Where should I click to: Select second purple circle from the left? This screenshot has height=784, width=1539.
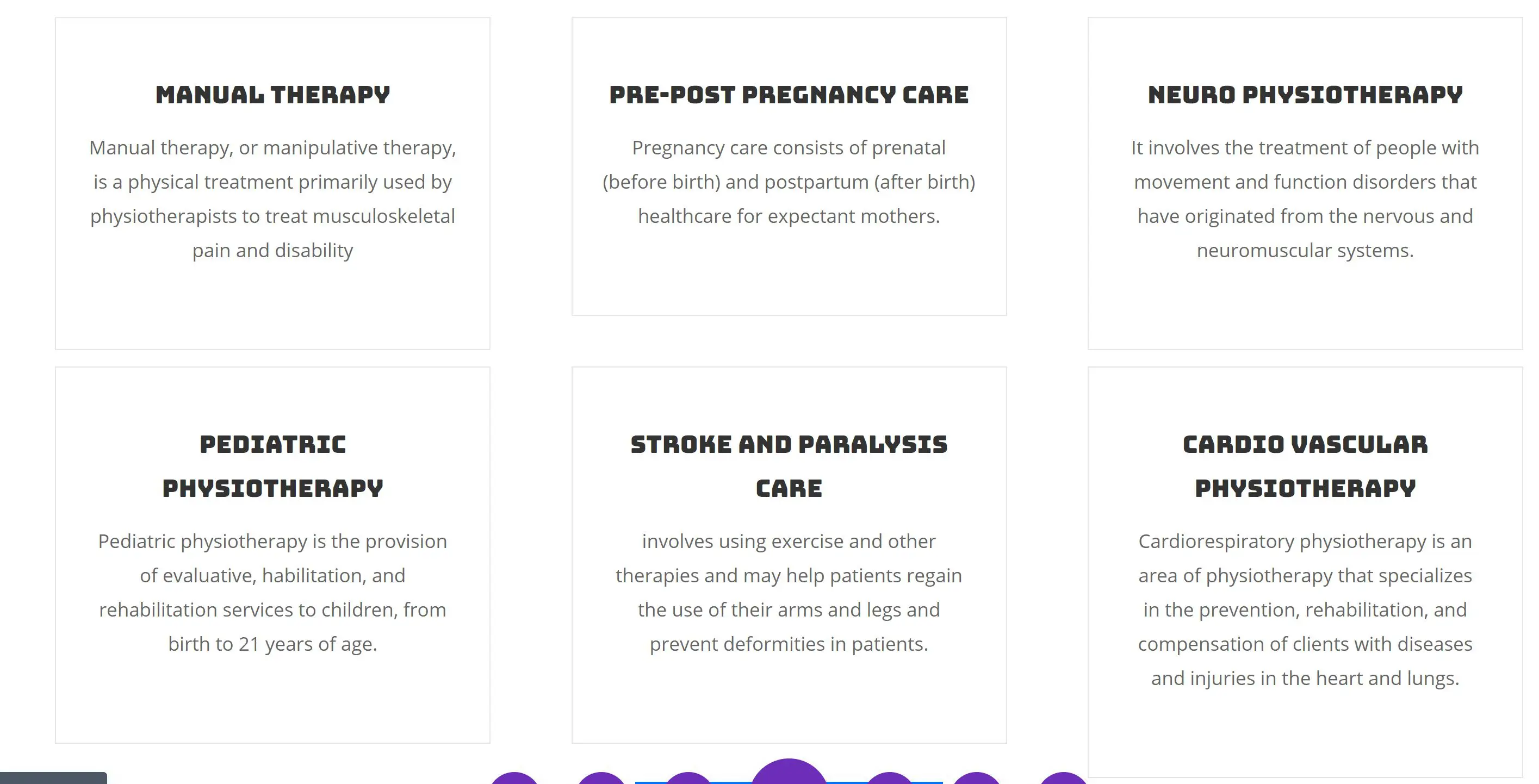[601, 779]
